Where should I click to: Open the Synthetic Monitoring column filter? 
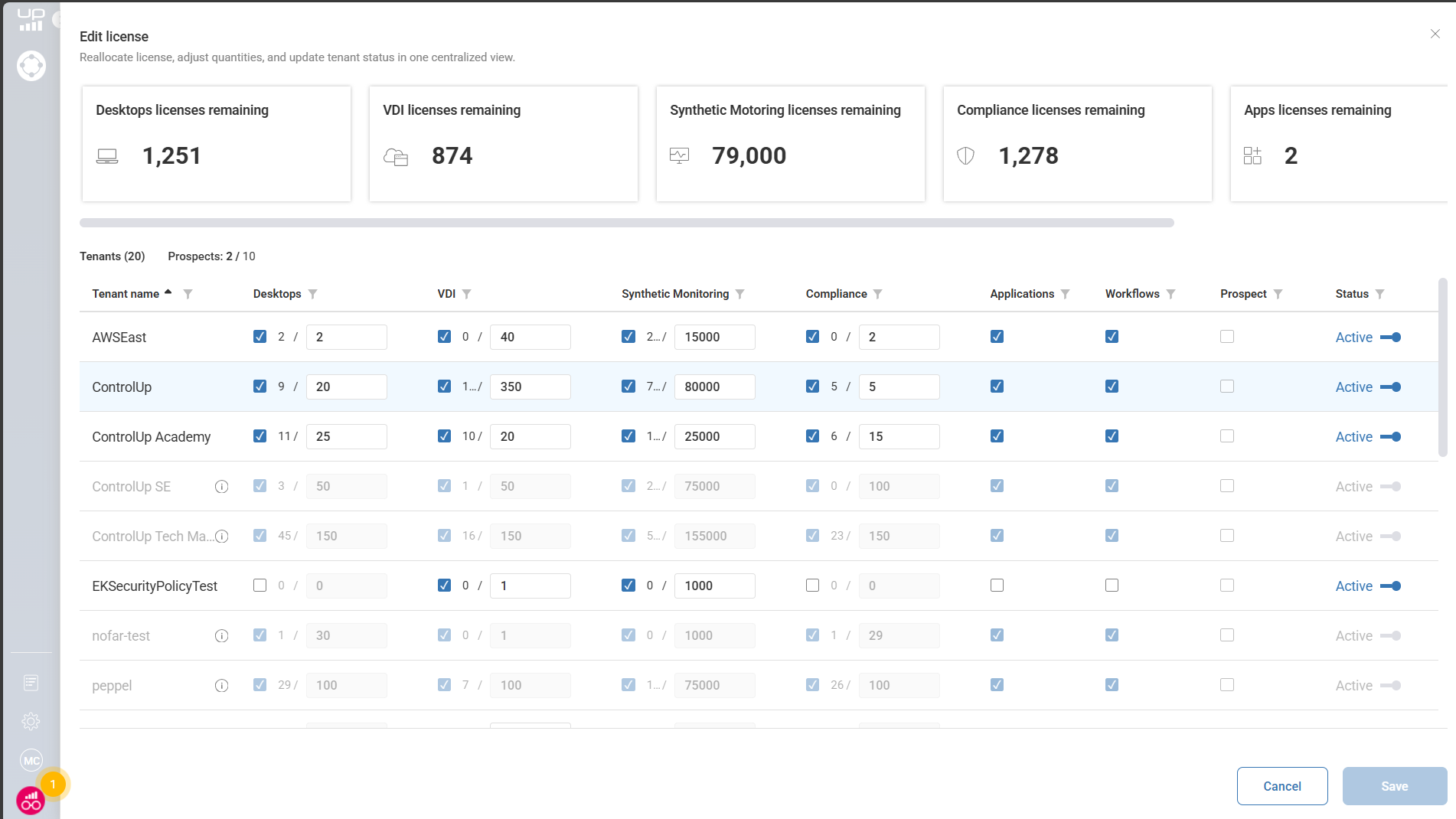[x=739, y=294]
